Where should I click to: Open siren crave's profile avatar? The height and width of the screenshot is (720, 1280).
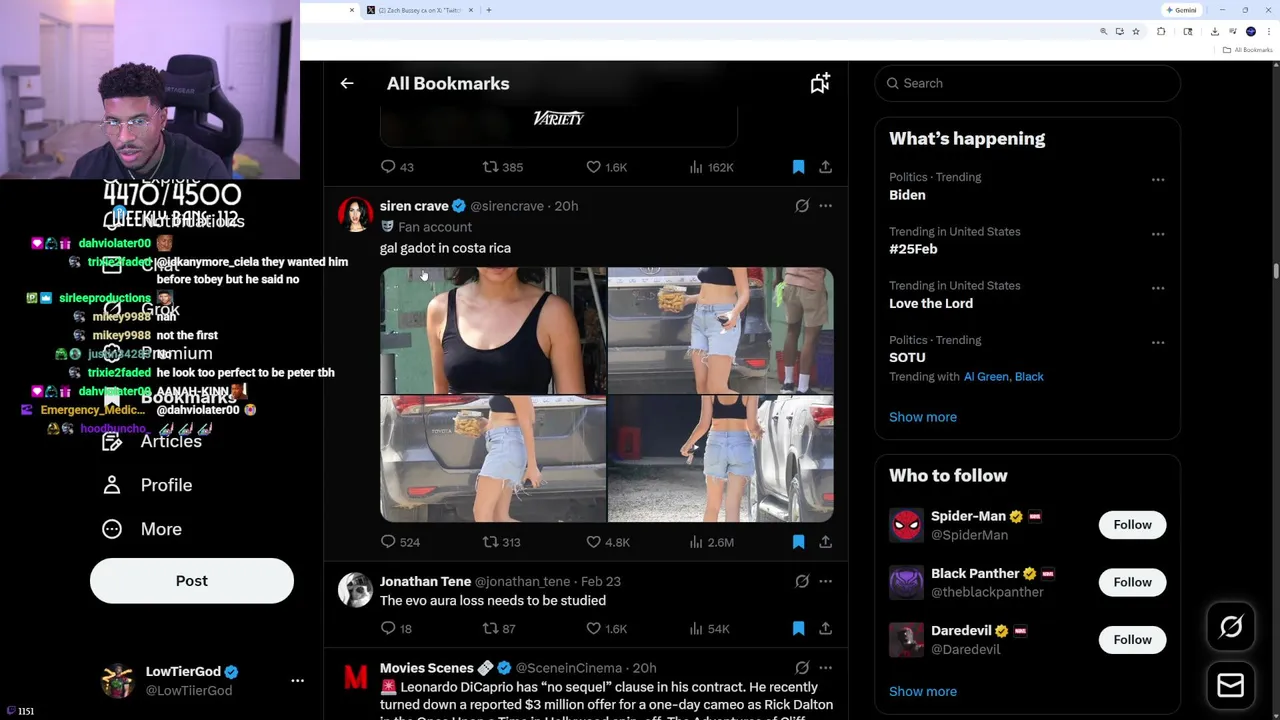[355, 214]
